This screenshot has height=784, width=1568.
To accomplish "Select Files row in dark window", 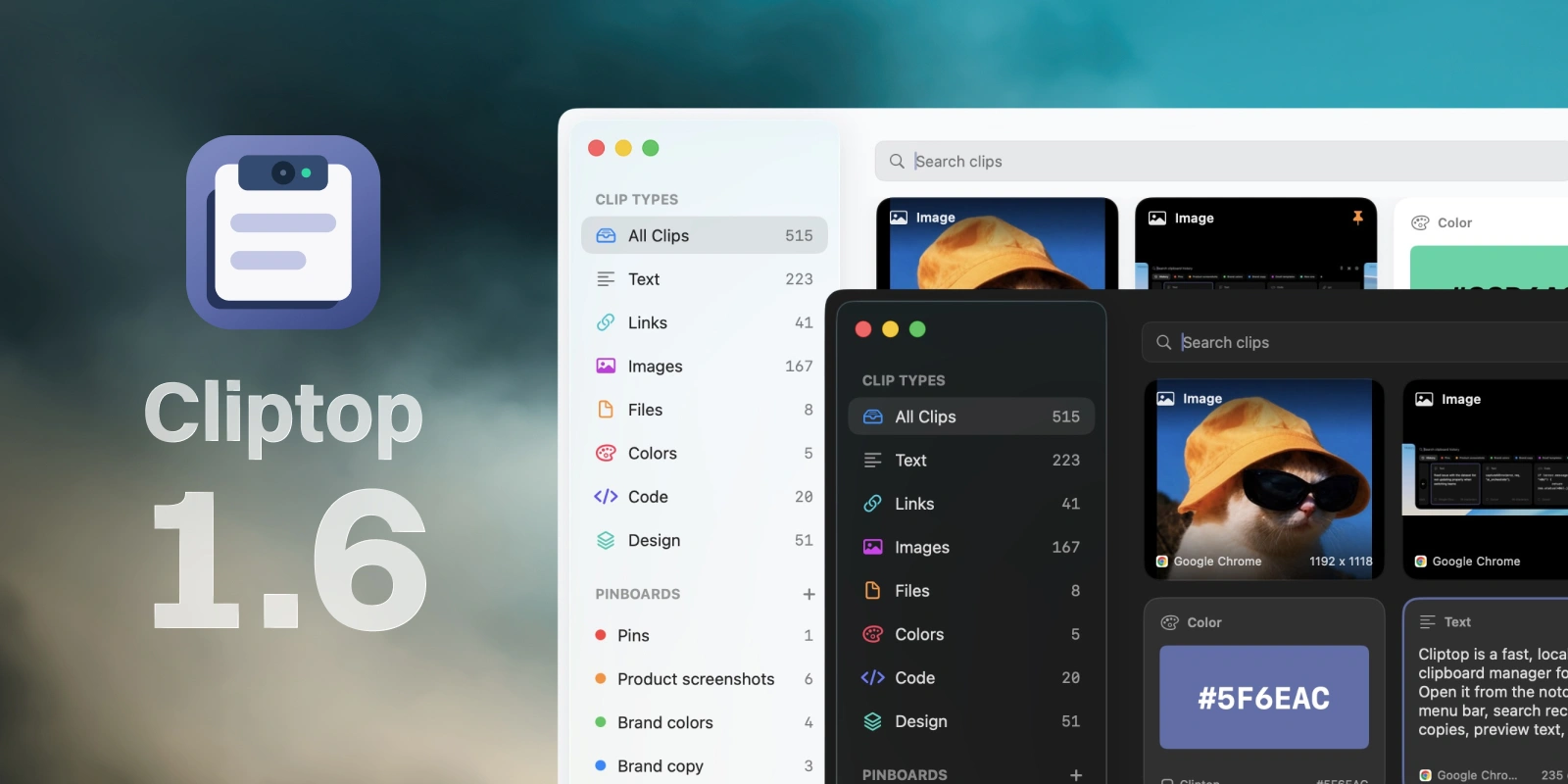I will click(x=971, y=591).
